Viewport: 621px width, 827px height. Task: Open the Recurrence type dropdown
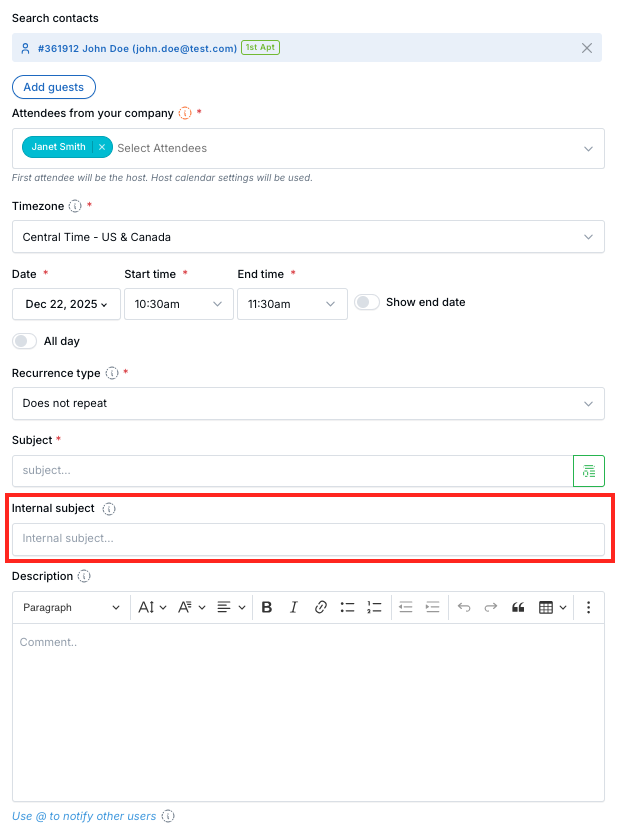tap(307, 402)
